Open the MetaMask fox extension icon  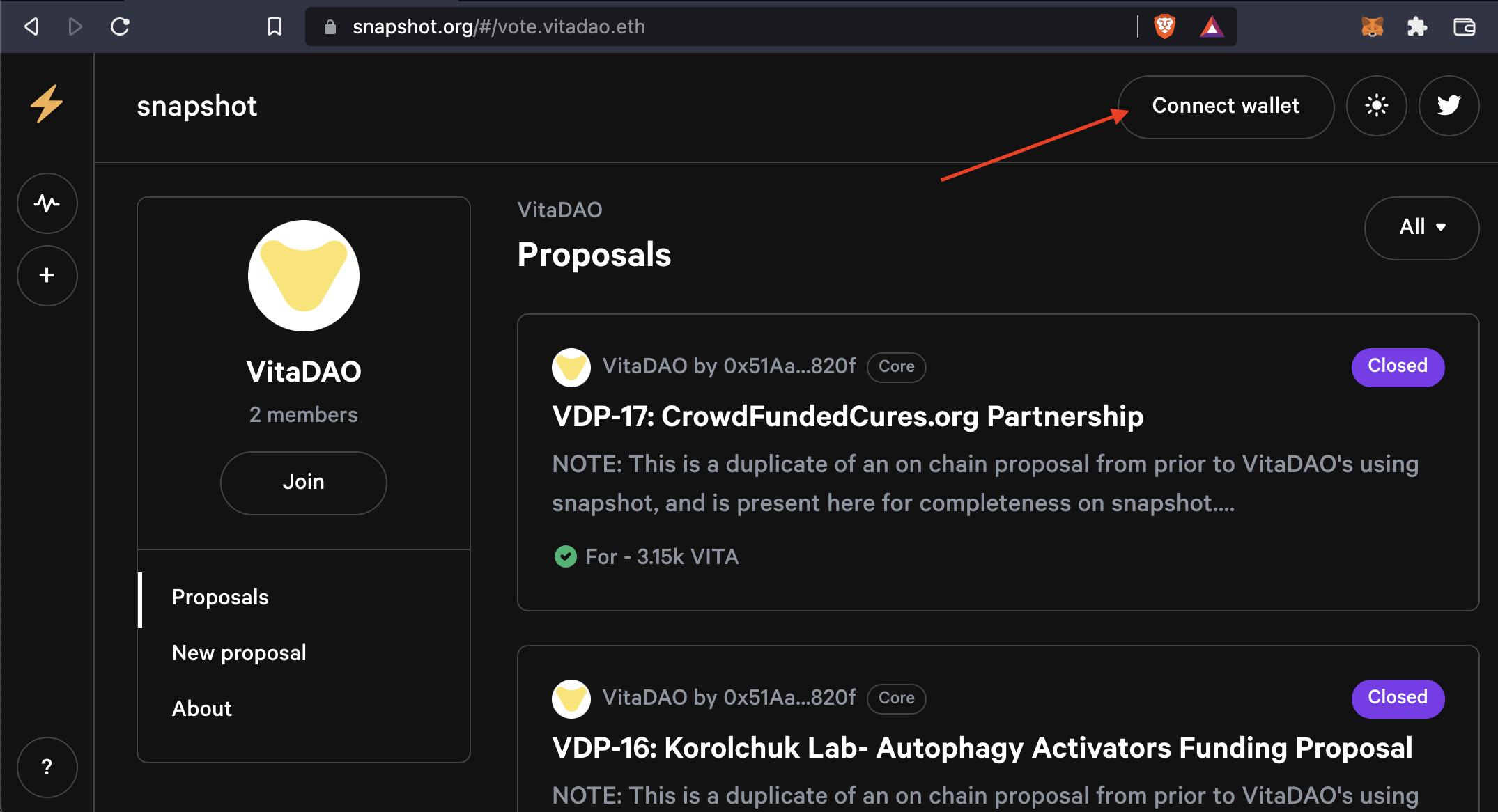(1371, 26)
